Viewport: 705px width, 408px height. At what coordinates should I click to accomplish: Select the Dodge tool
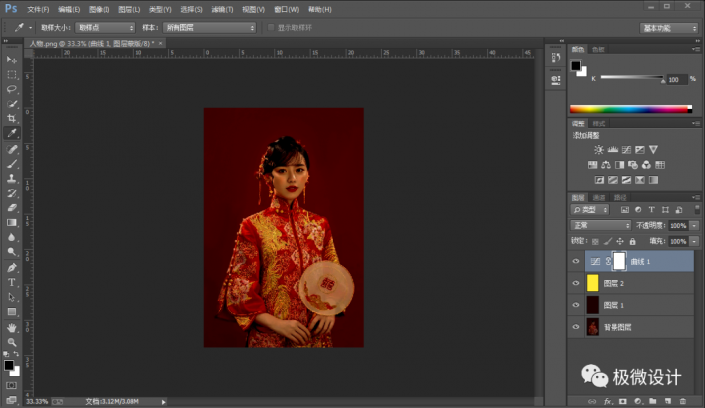[12, 252]
